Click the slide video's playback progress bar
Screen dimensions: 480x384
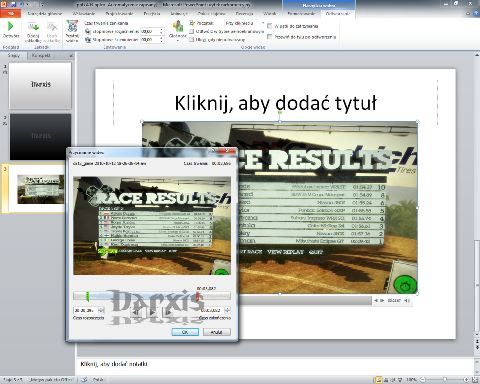tap(305, 301)
